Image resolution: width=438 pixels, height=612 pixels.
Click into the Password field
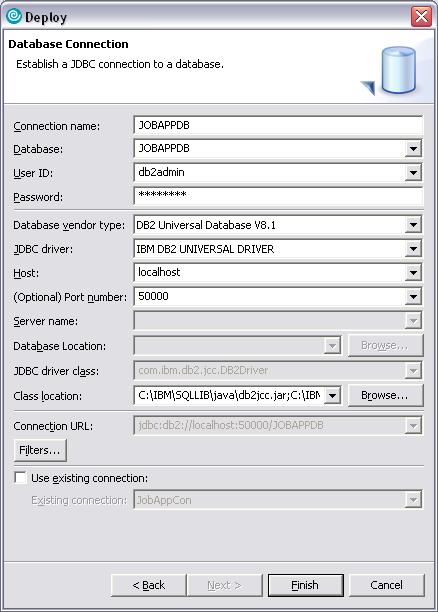(278, 196)
